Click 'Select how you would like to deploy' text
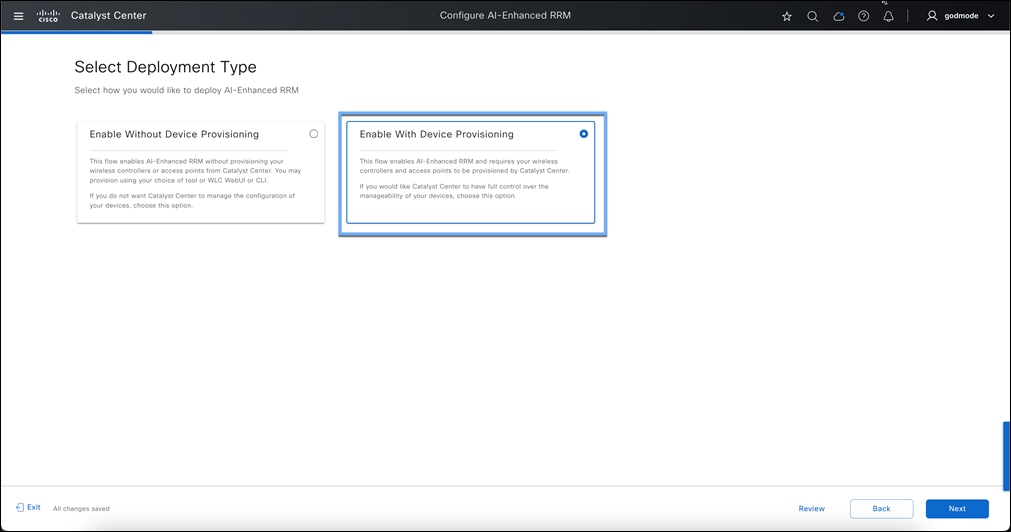The height and width of the screenshot is (532, 1011). tap(186, 90)
